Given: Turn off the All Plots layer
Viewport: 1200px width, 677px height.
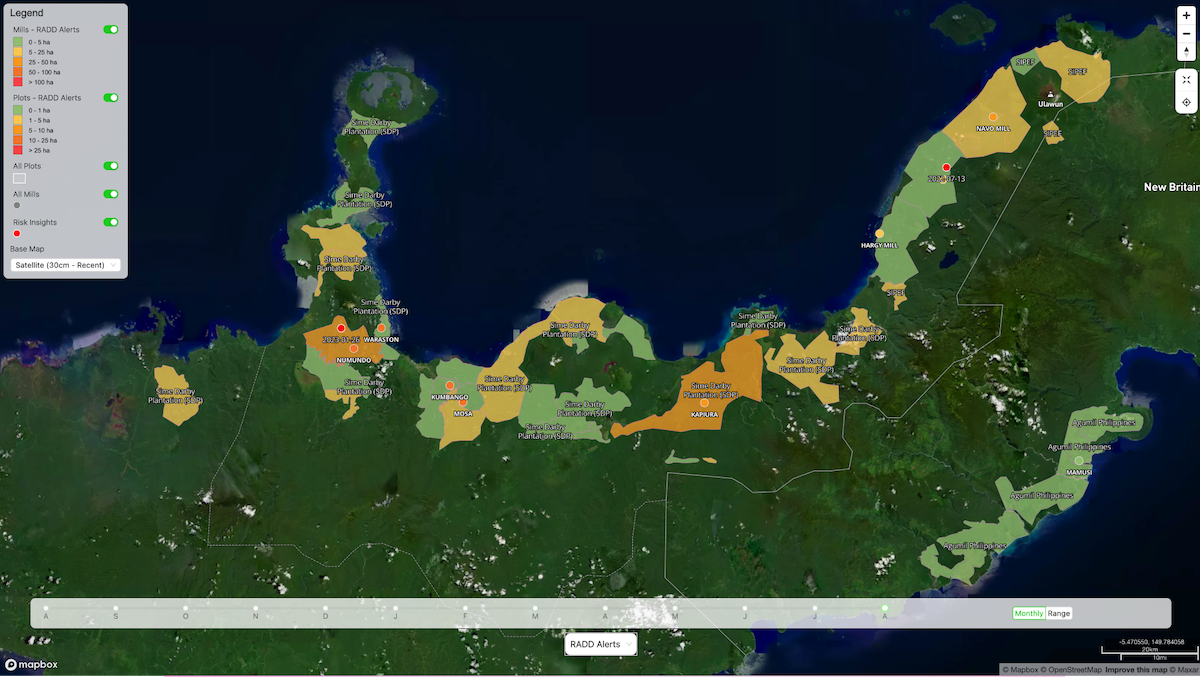Looking at the screenshot, I should 111,166.
